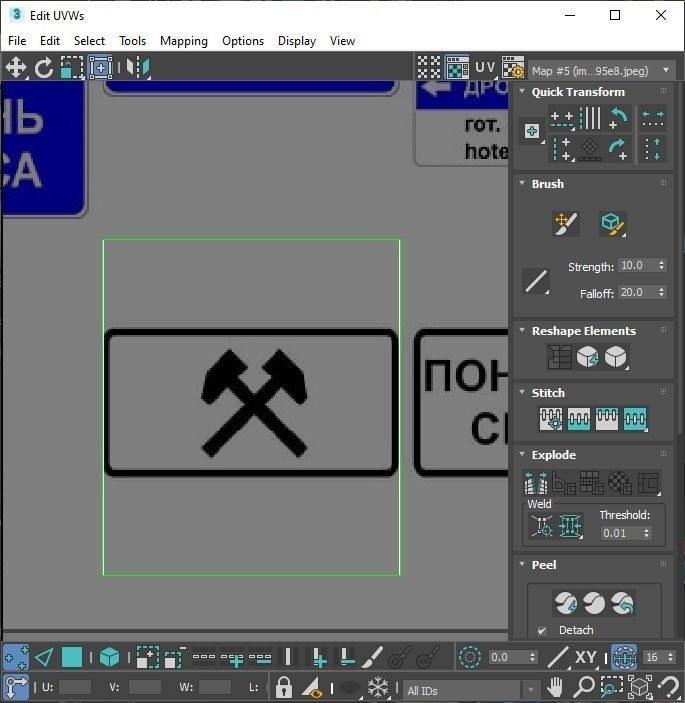Open the brush falloff type flyout

pyautogui.click(x=536, y=282)
